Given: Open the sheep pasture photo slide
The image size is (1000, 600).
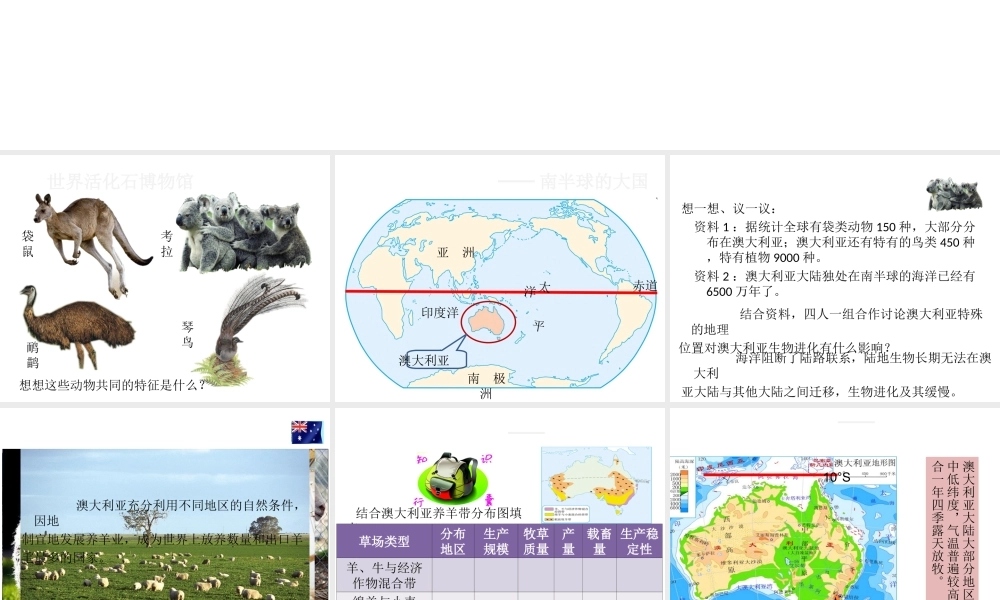Looking at the screenshot, I should 165,504.
